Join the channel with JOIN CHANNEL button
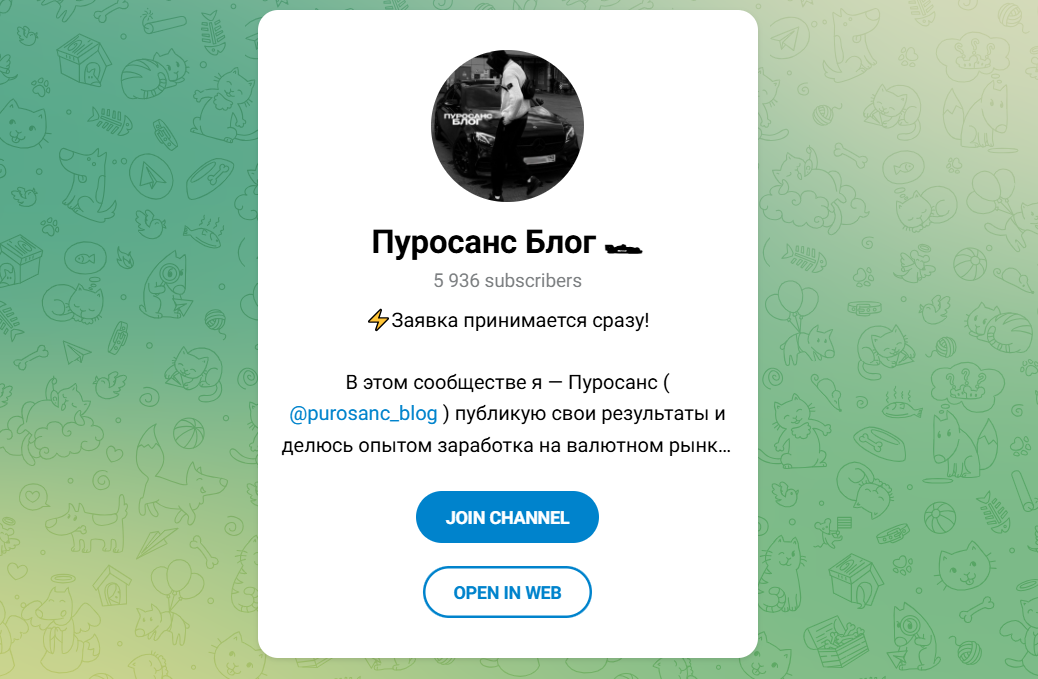This screenshot has width=1038, height=679. 507,517
